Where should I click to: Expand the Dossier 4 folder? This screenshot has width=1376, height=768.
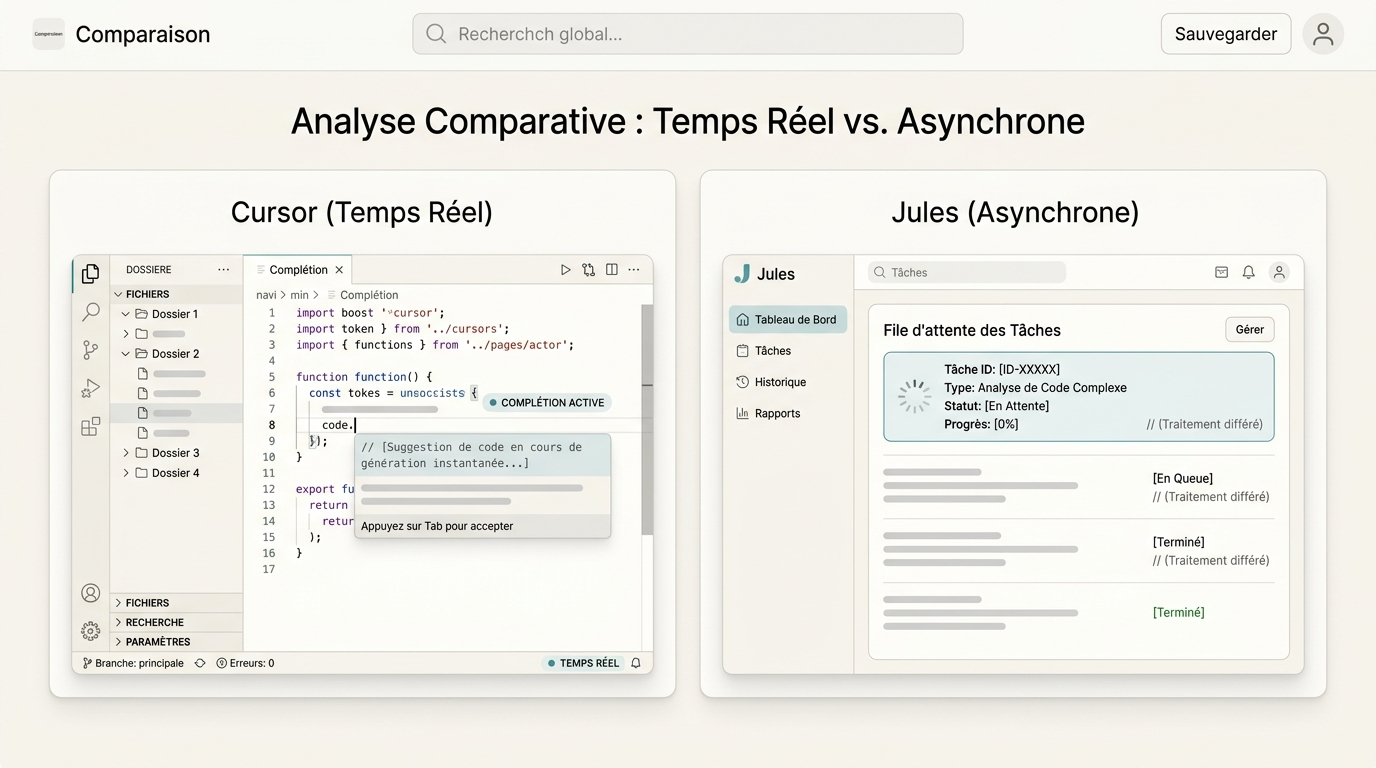[126, 473]
